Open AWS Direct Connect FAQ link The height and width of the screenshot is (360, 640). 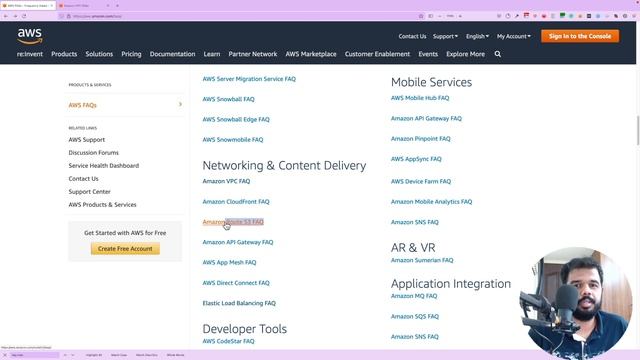point(236,283)
